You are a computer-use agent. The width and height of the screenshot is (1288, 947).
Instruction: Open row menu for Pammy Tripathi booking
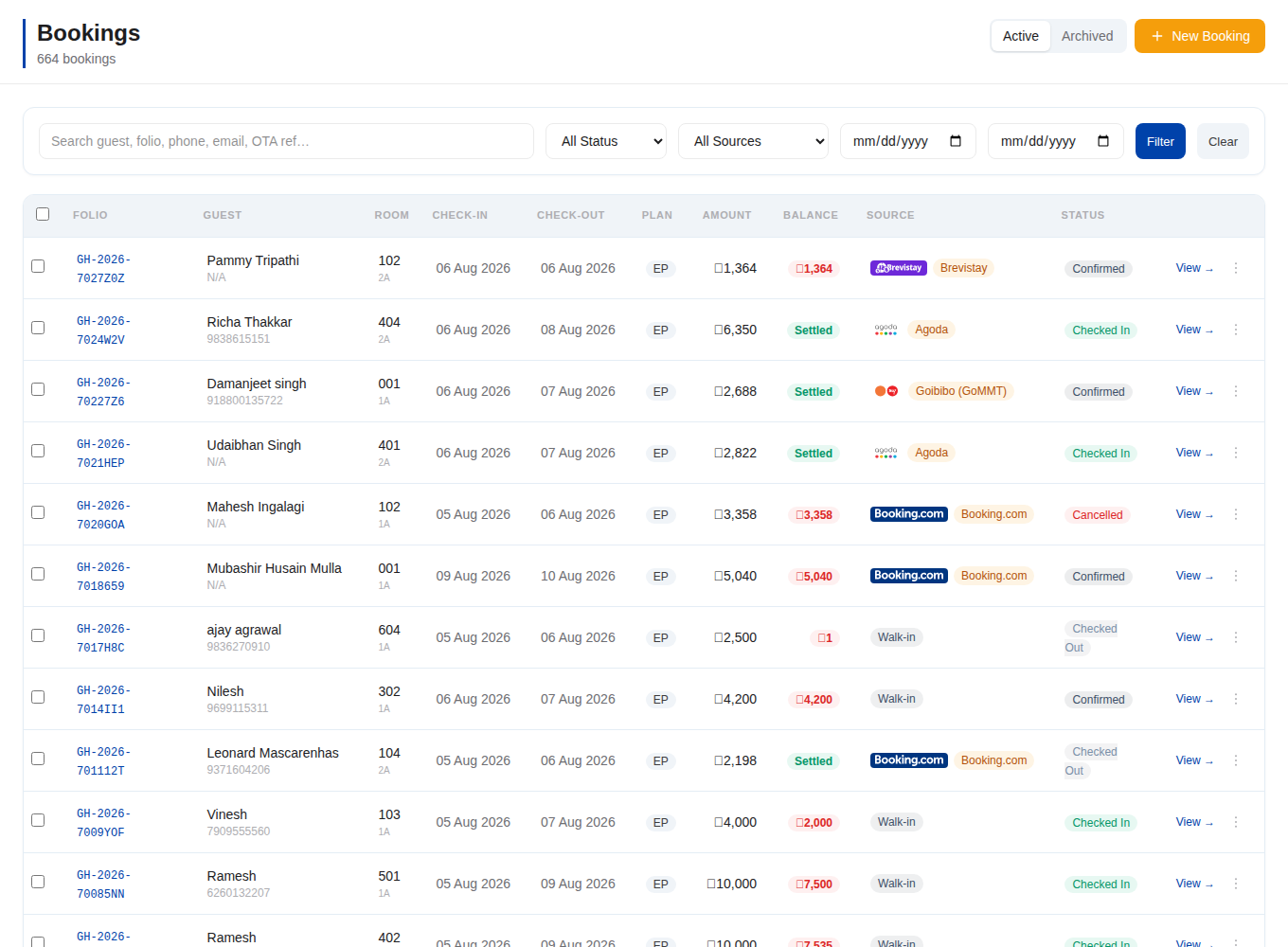click(x=1236, y=268)
